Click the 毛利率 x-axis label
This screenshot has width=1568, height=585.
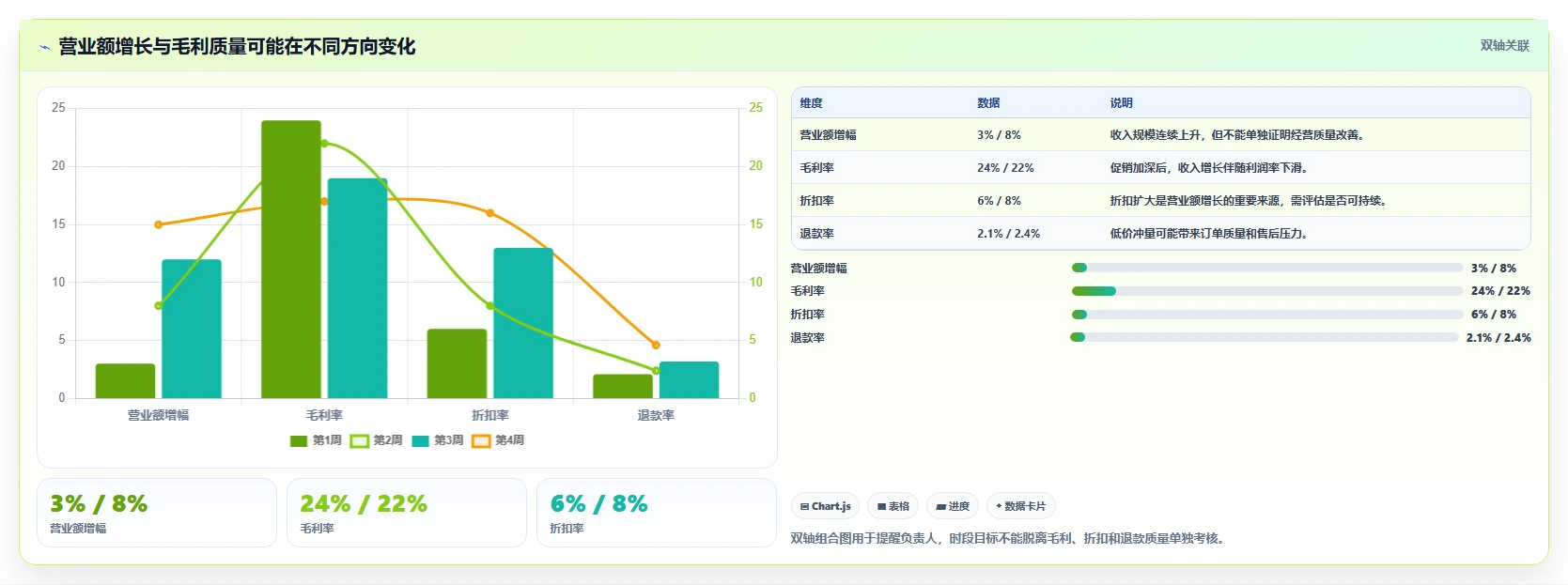pos(324,415)
